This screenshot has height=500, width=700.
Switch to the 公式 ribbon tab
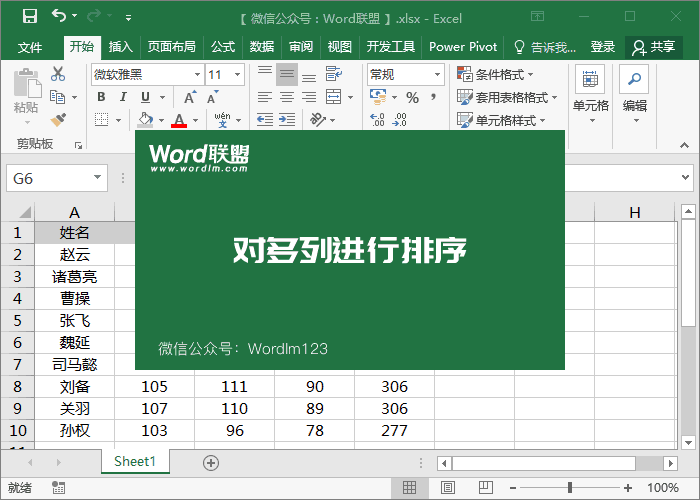point(223,47)
